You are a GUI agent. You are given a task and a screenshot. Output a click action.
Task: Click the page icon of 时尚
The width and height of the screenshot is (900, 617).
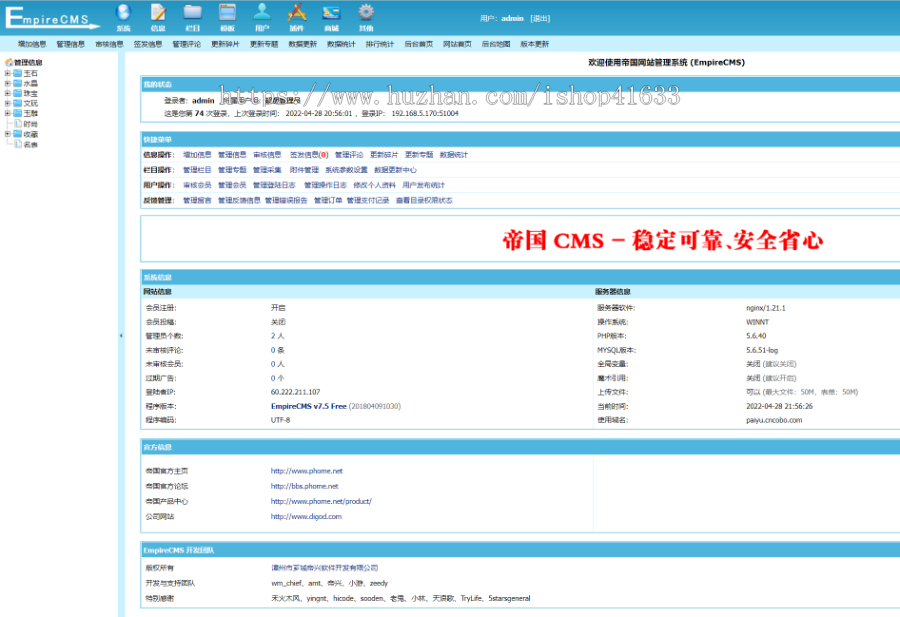coord(18,123)
